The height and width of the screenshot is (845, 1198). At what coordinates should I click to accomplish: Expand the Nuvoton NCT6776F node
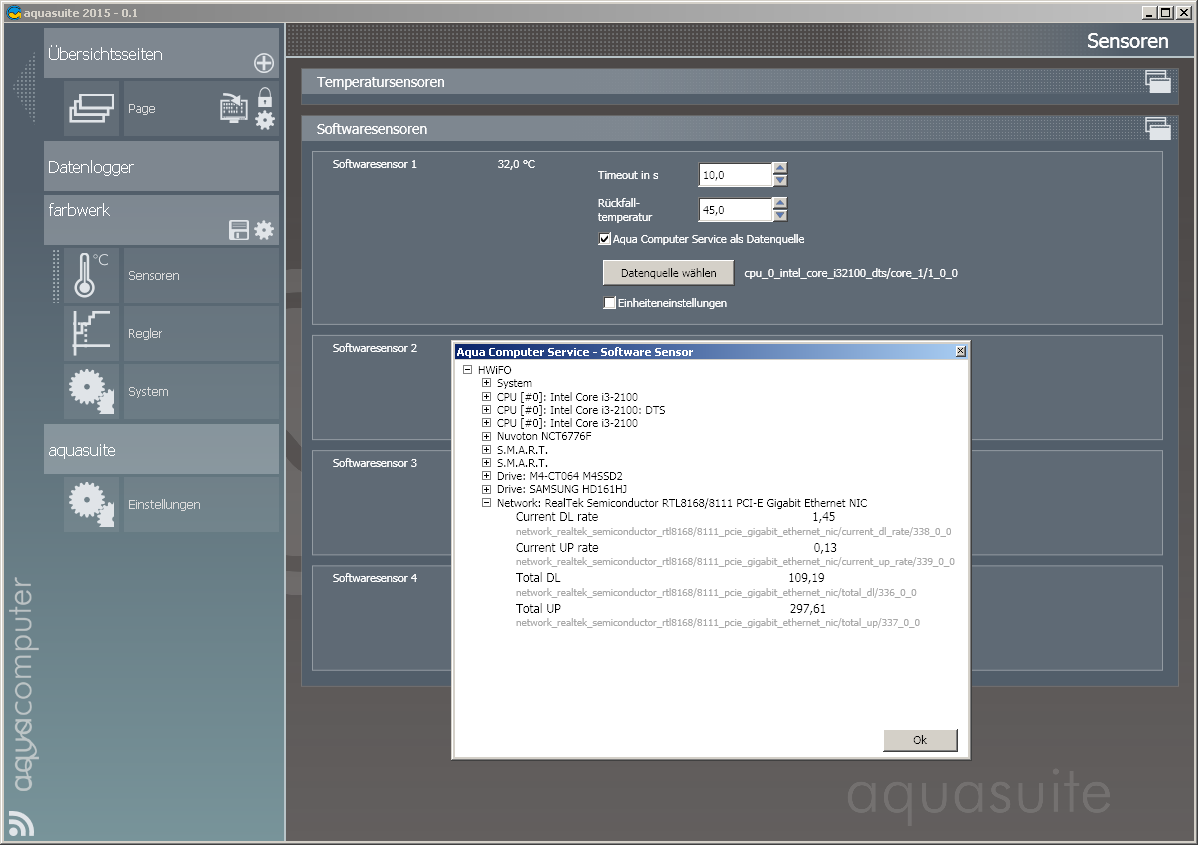[486, 436]
